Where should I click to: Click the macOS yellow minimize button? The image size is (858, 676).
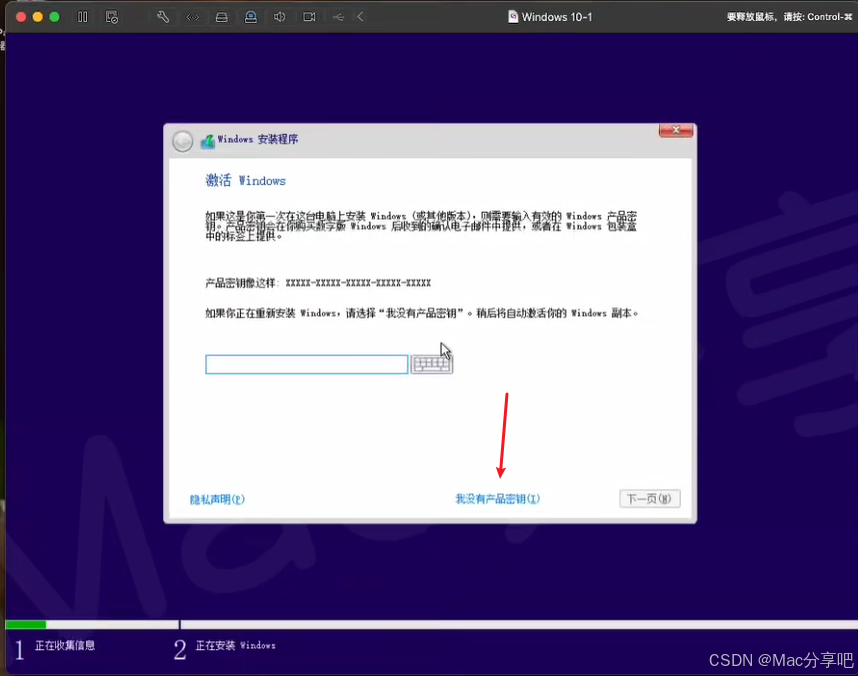tap(38, 17)
